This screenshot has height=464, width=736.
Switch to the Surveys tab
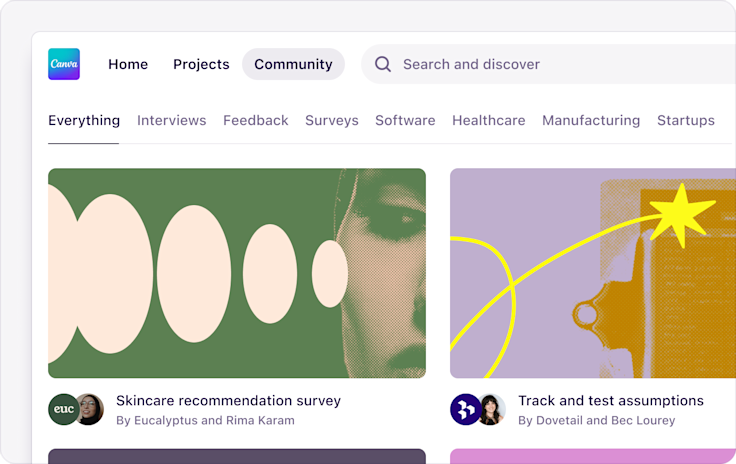pyautogui.click(x=331, y=121)
